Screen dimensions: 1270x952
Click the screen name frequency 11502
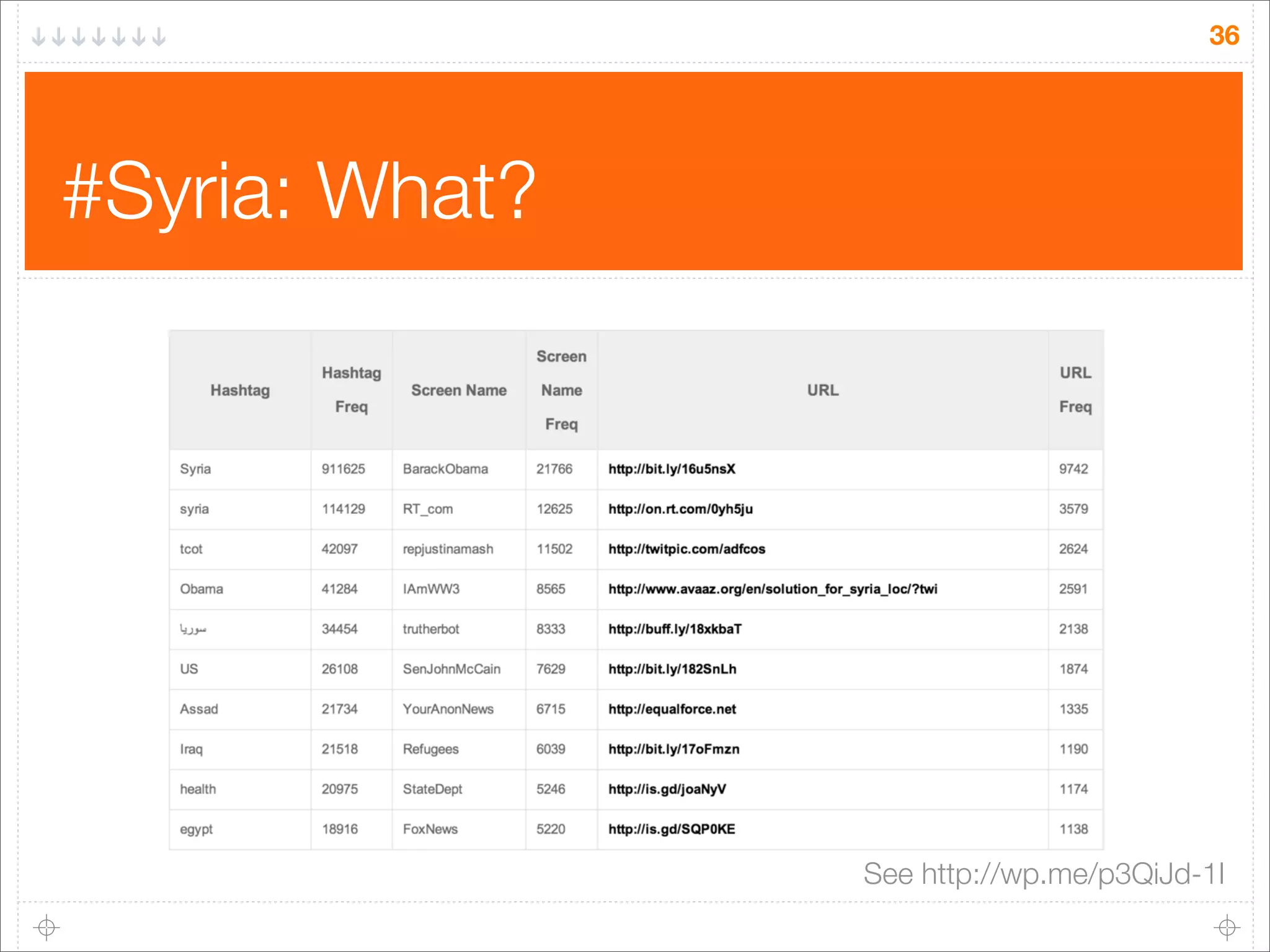point(554,549)
